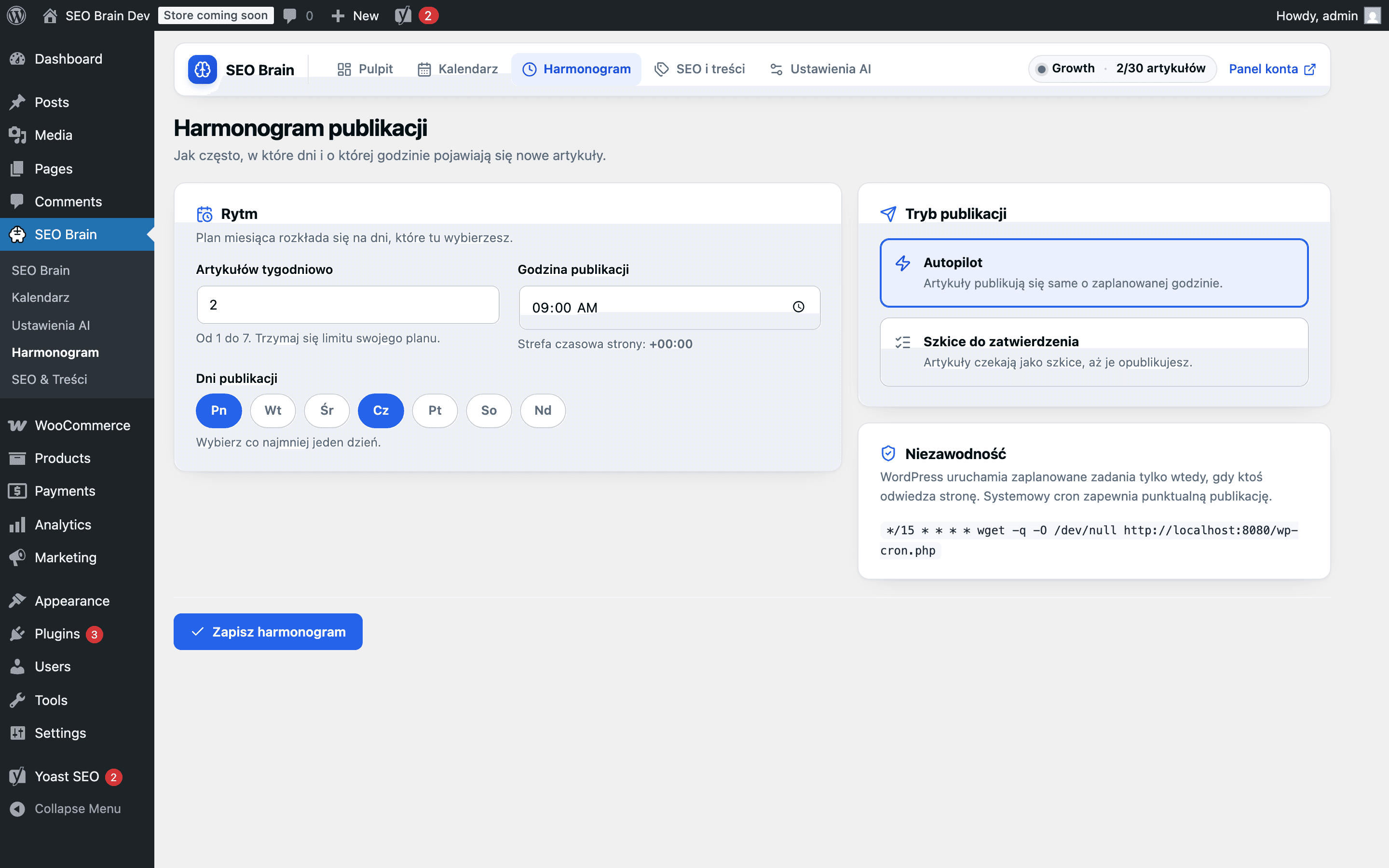Click the Payments dollar icon

point(17,491)
